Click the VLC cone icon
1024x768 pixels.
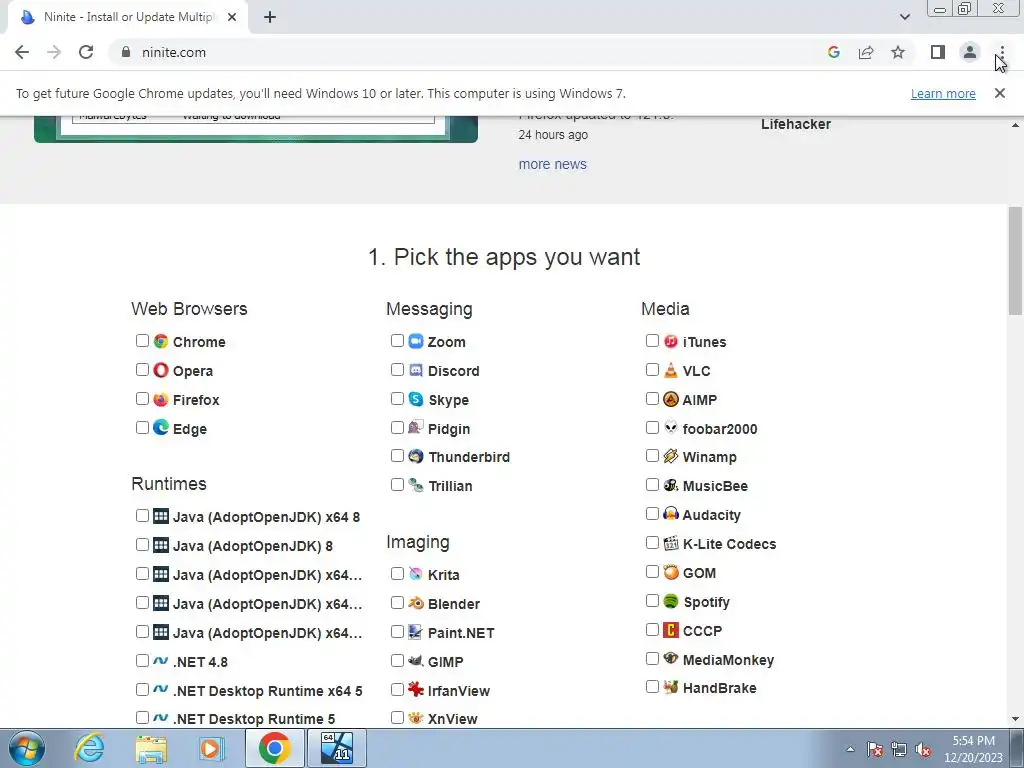tap(671, 370)
